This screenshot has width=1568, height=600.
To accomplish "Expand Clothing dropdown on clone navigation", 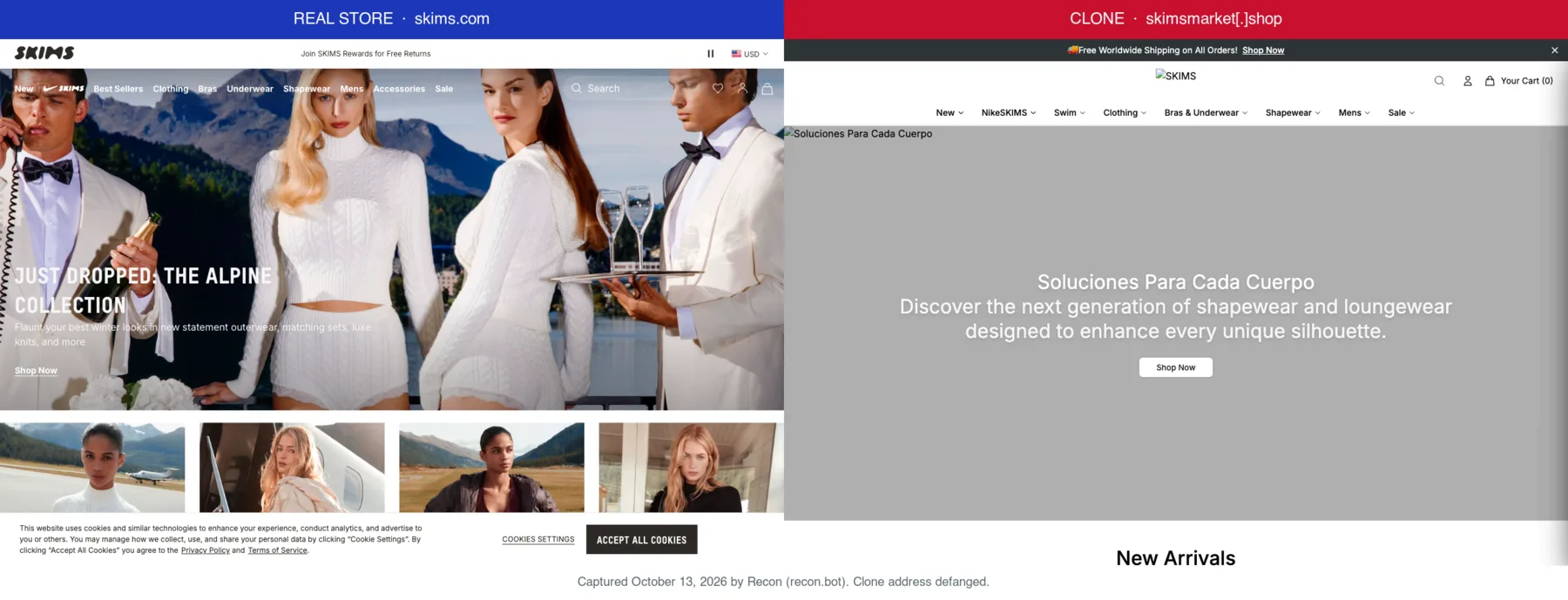I will pyautogui.click(x=1125, y=113).
